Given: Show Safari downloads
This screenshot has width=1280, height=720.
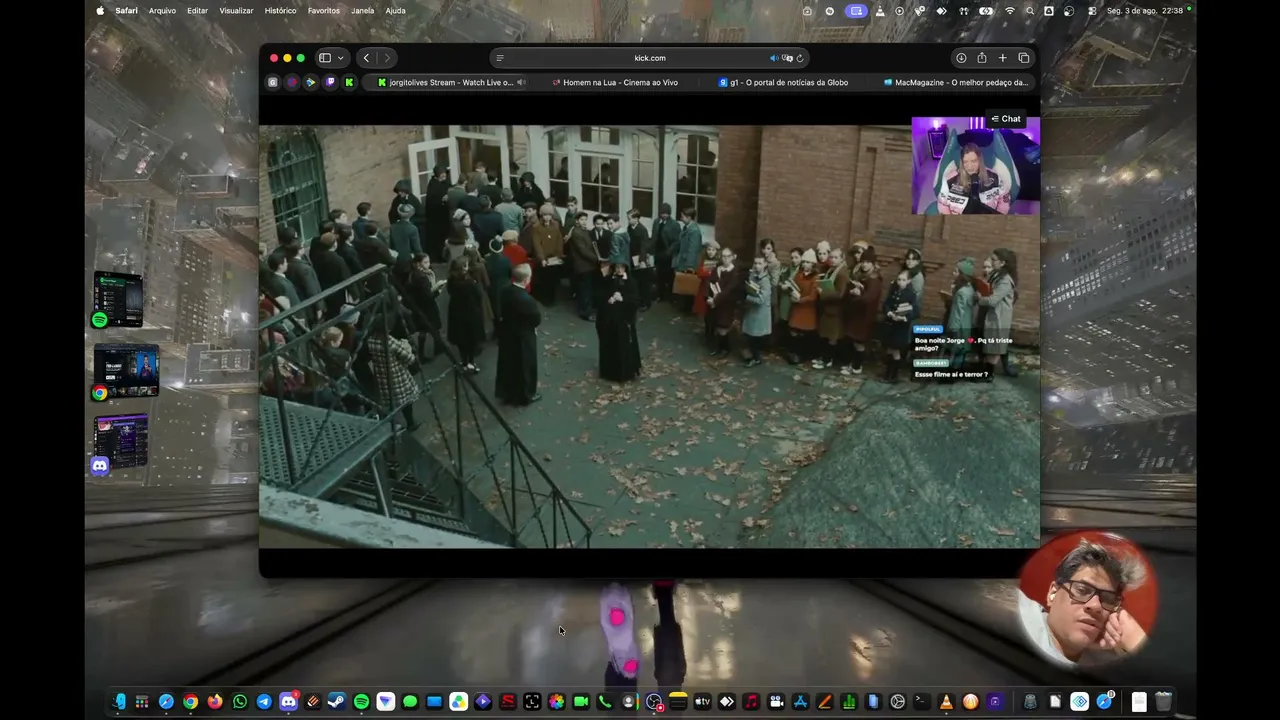Looking at the screenshot, I should 961,58.
